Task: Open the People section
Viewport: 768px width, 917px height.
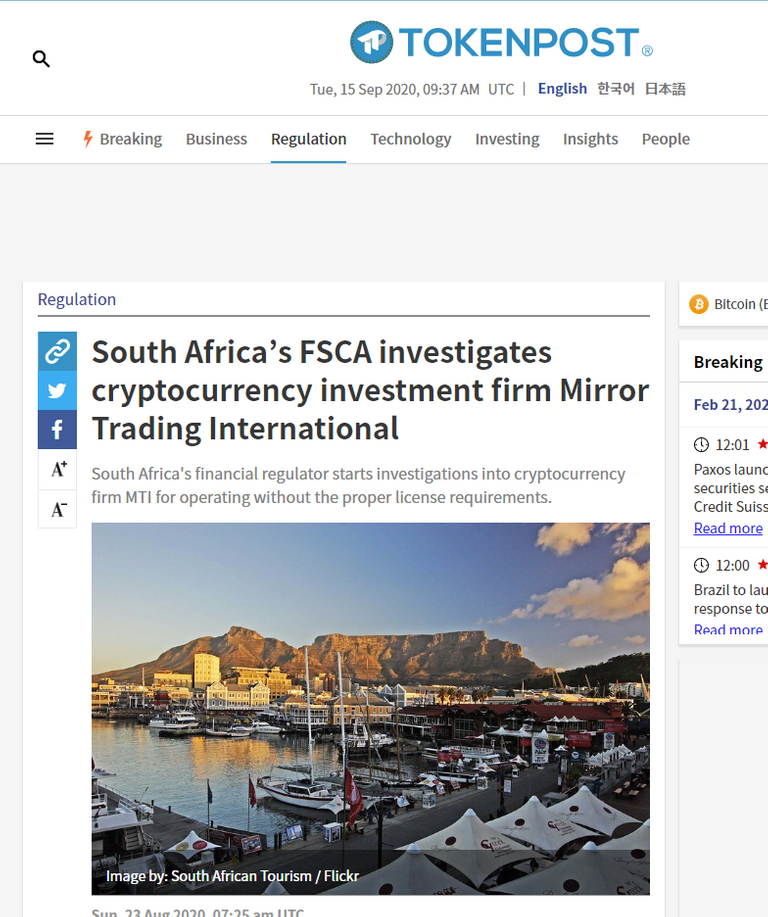Action: pyautogui.click(x=666, y=139)
